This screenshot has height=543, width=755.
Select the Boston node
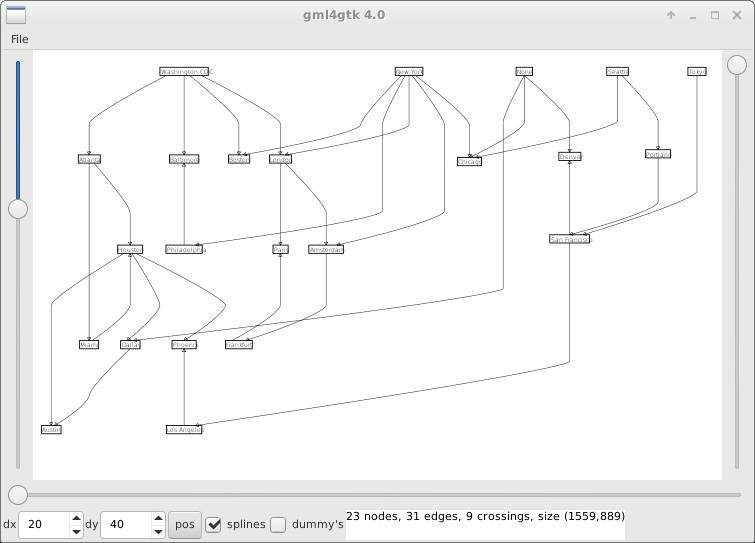pyautogui.click(x=239, y=159)
